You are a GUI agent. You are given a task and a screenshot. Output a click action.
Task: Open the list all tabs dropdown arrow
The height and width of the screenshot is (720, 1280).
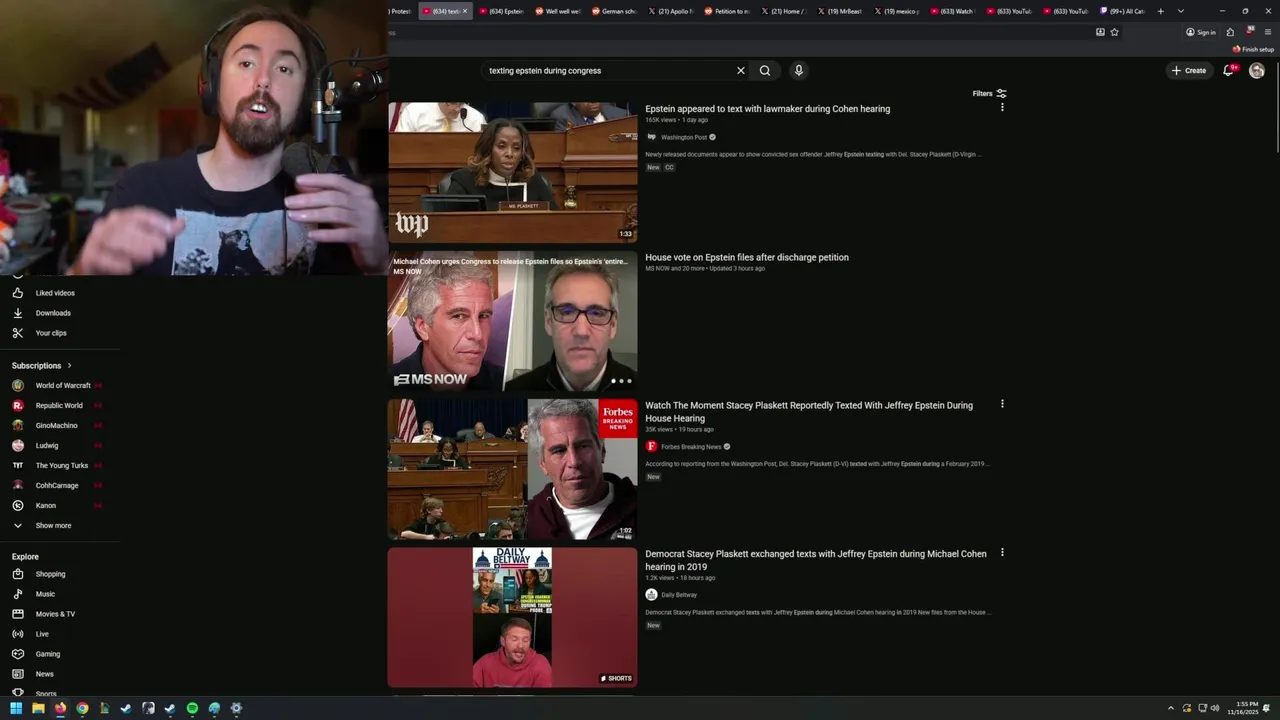1181,11
